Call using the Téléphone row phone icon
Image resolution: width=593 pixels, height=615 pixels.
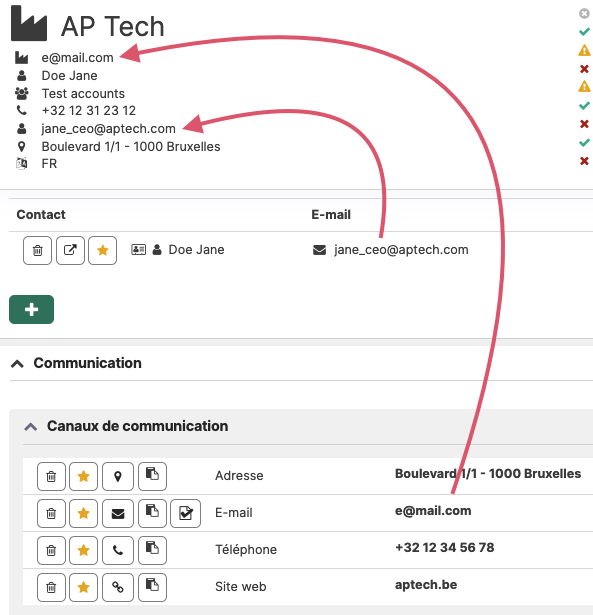tap(118, 550)
